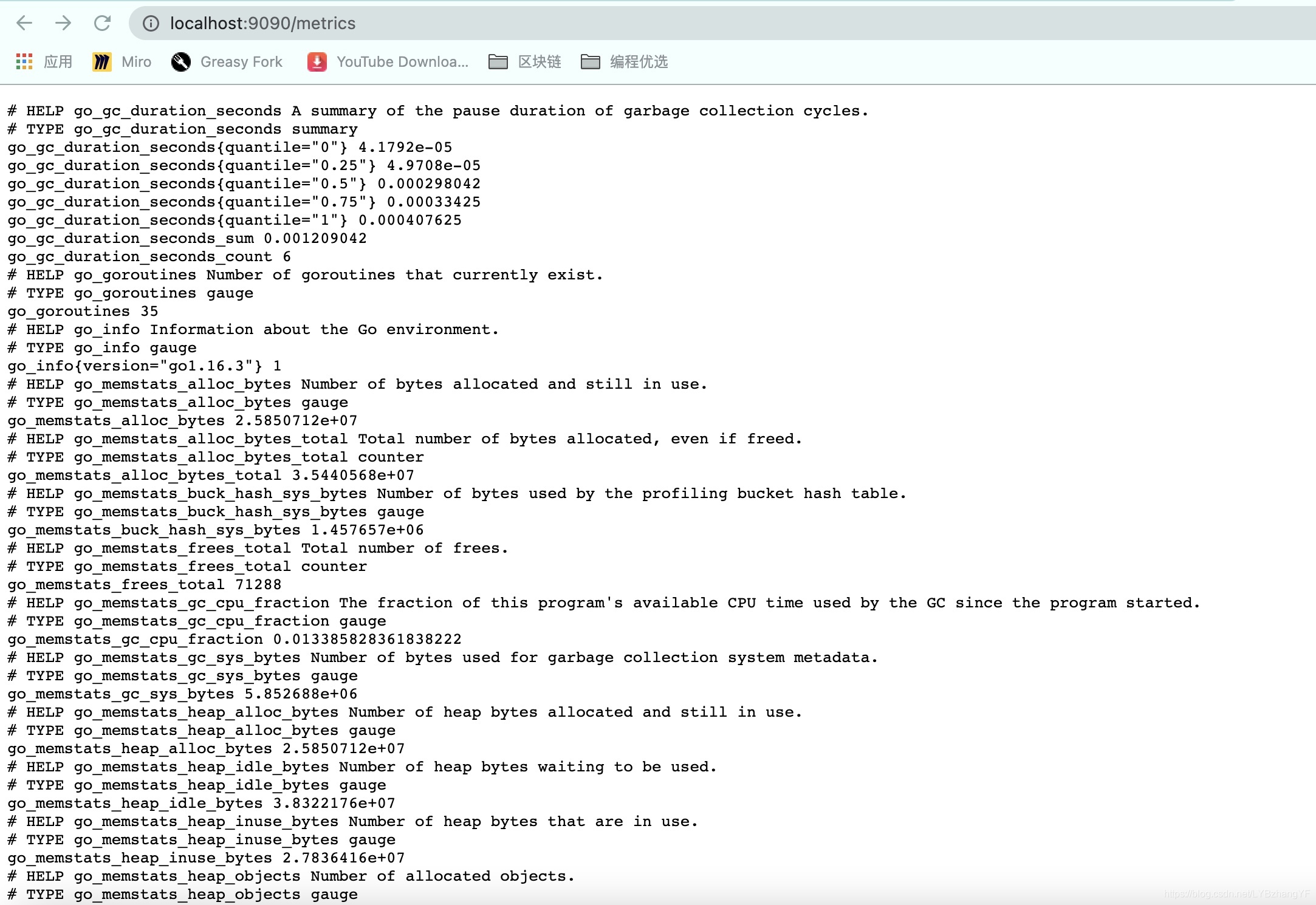Viewport: 1316px width, 905px height.
Task: Click HELP go_memstats_gc_cpu_fraction line
Action: [x=604, y=603]
